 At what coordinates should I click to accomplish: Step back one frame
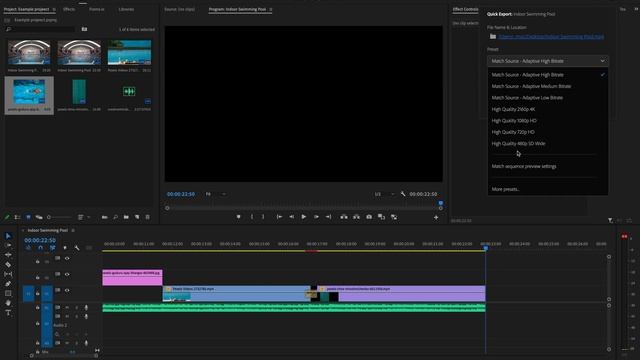(291, 217)
